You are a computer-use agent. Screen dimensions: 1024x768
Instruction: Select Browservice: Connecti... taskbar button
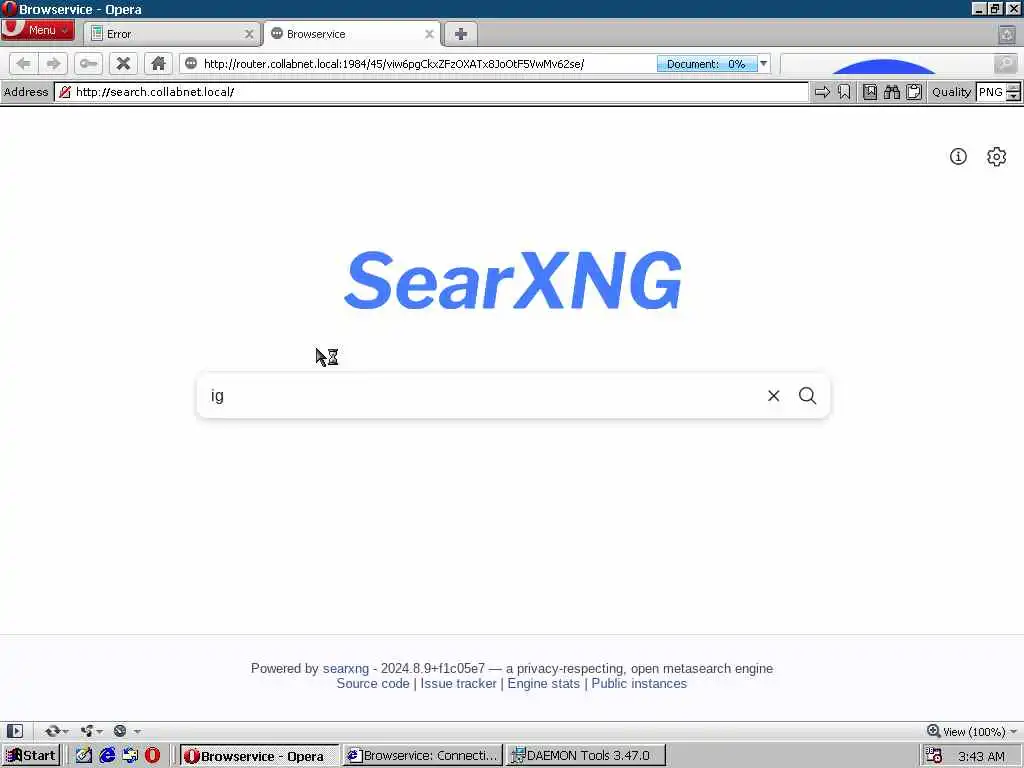coord(423,756)
